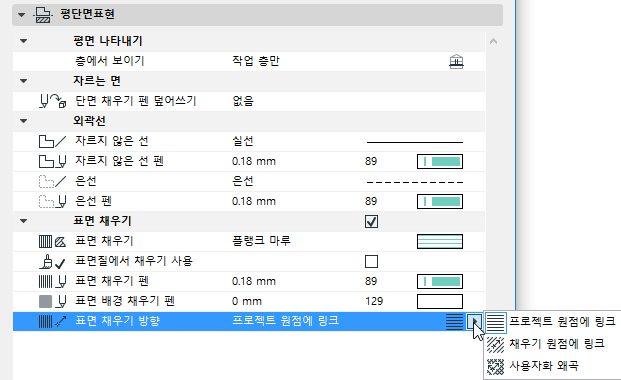Click the 은선 펜 color swatch
621x380 pixels.
(x=440, y=201)
